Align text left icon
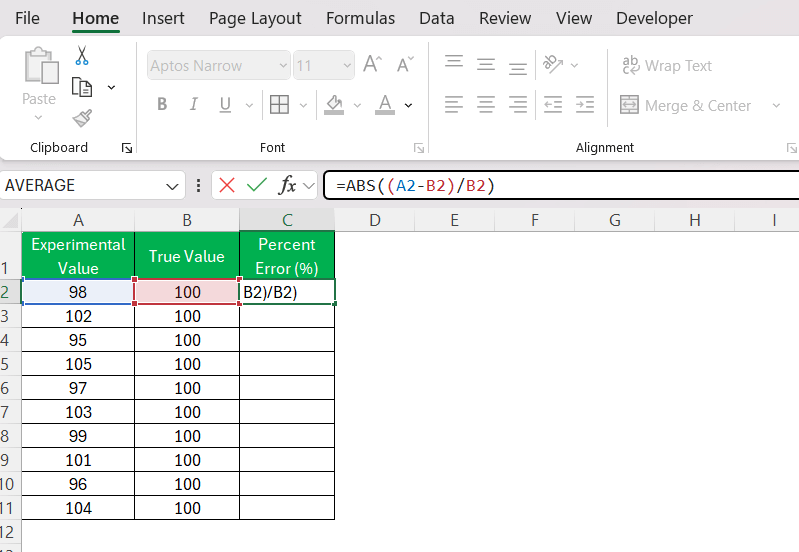This screenshot has height=552, width=799. 454,105
